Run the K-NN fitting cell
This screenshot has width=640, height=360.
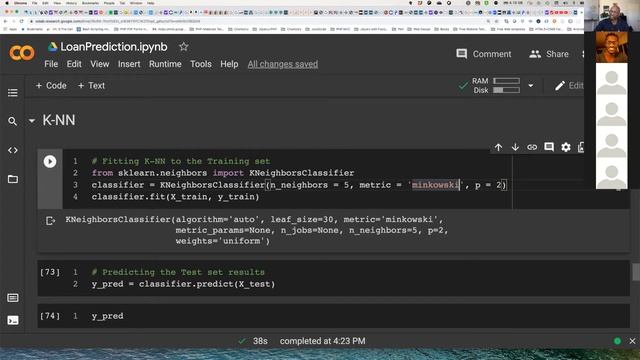(x=50, y=162)
